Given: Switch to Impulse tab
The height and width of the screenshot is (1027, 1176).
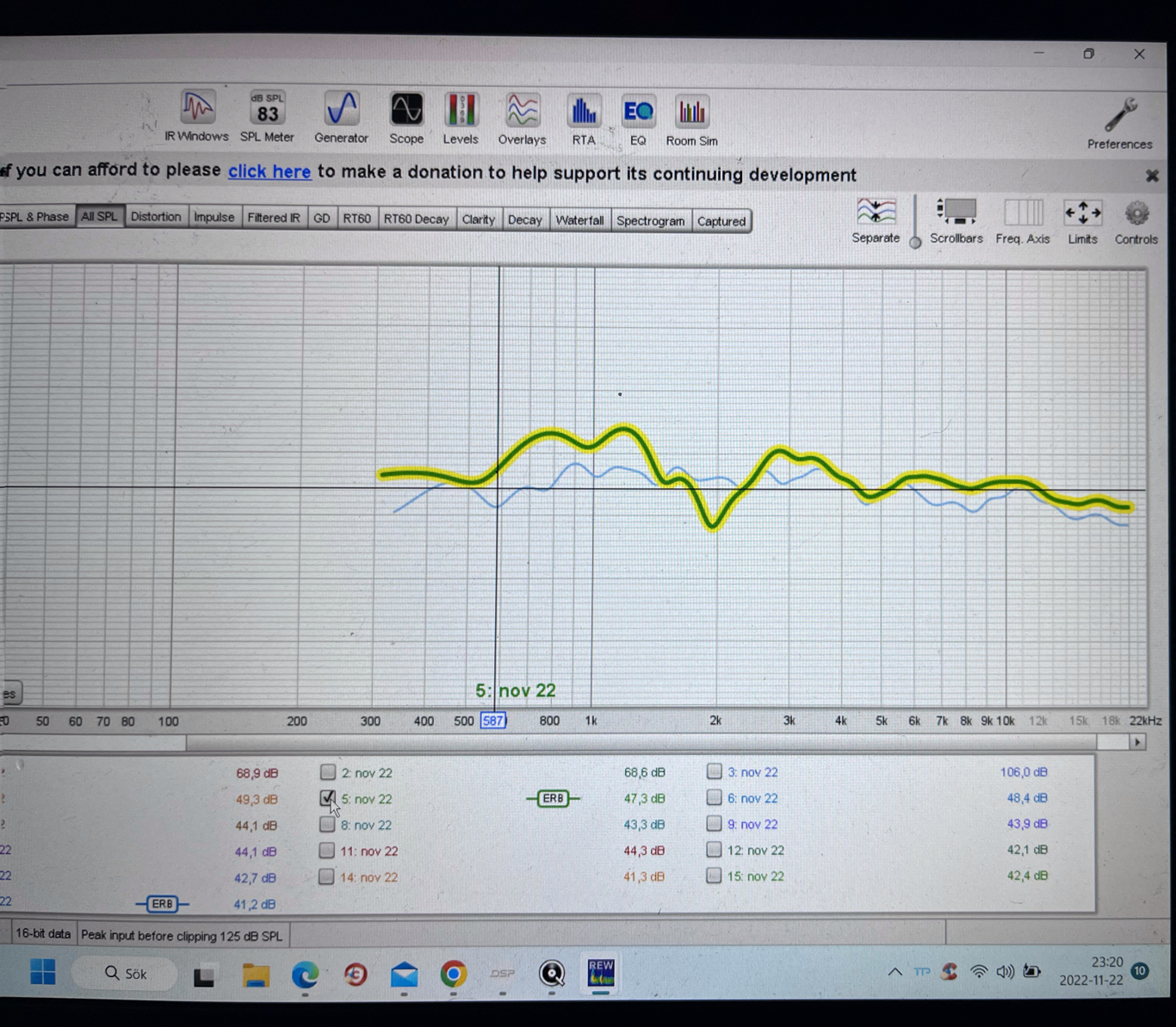Looking at the screenshot, I should tap(214, 217).
